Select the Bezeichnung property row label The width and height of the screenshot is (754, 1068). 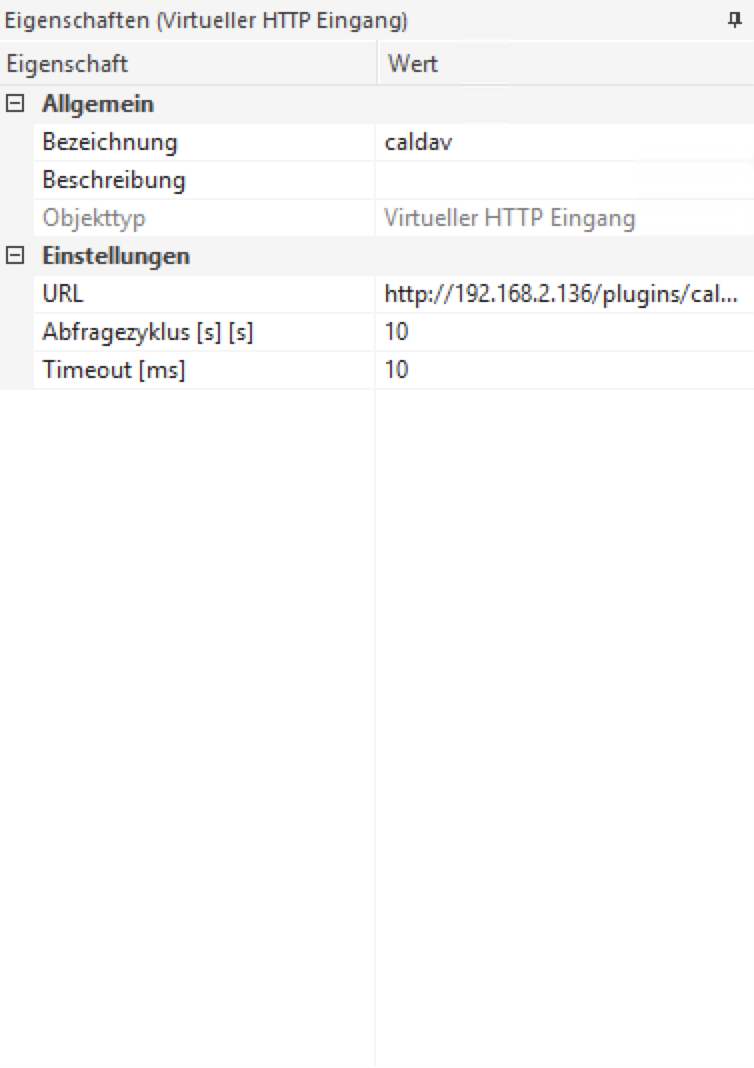click(x=109, y=142)
